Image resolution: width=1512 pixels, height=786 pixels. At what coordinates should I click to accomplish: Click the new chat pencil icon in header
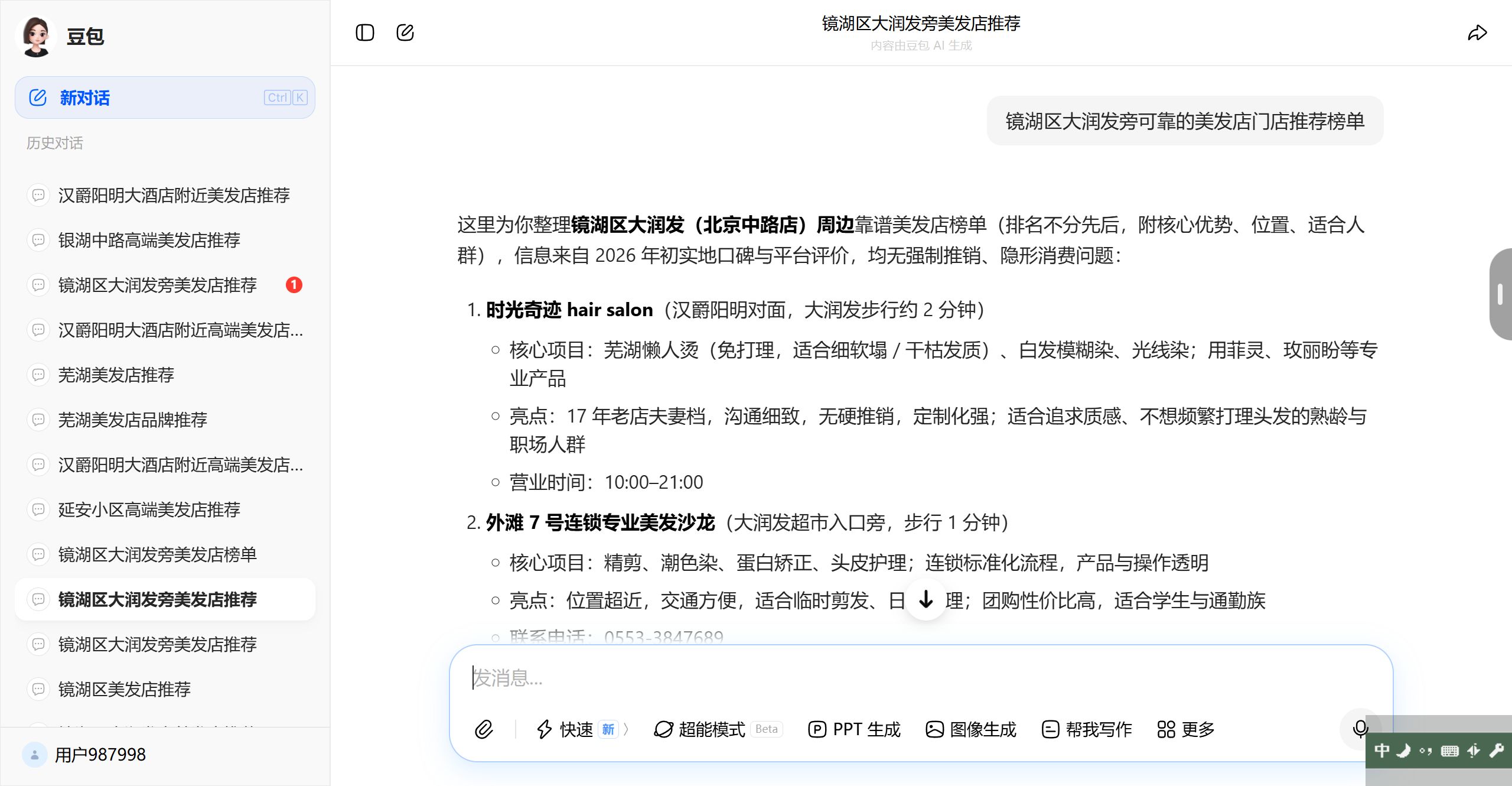pyautogui.click(x=405, y=33)
